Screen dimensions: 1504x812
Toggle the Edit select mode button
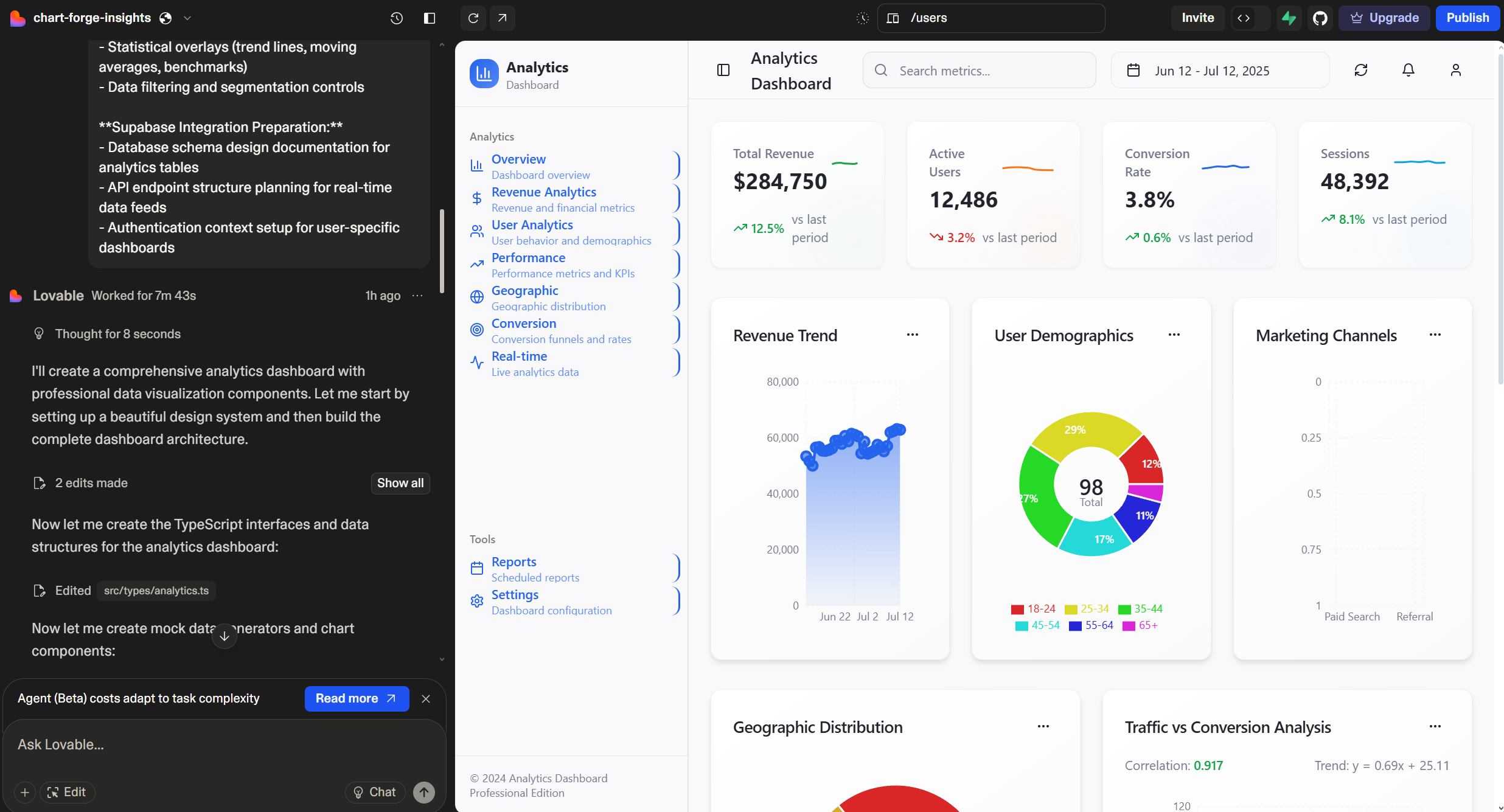[67, 792]
